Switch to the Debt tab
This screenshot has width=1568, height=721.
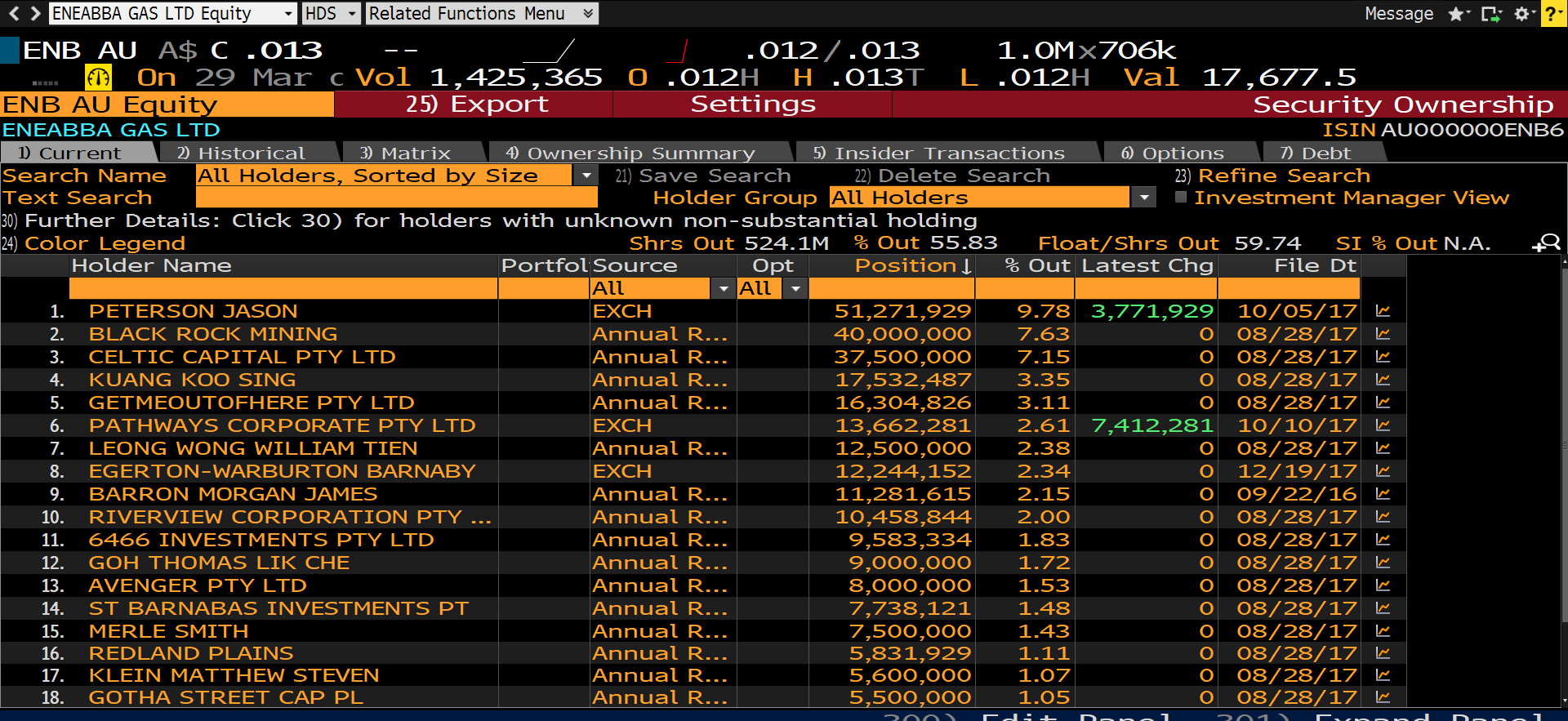tap(1323, 153)
